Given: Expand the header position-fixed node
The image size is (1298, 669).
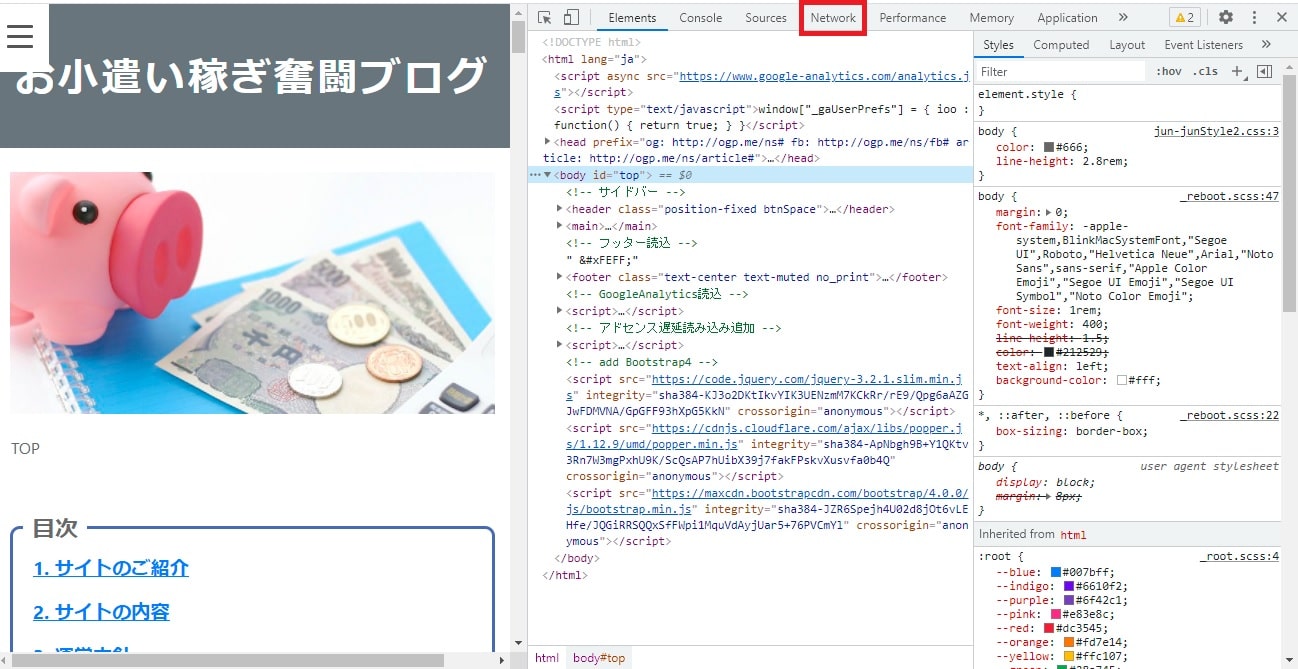Looking at the screenshot, I should click(559, 209).
